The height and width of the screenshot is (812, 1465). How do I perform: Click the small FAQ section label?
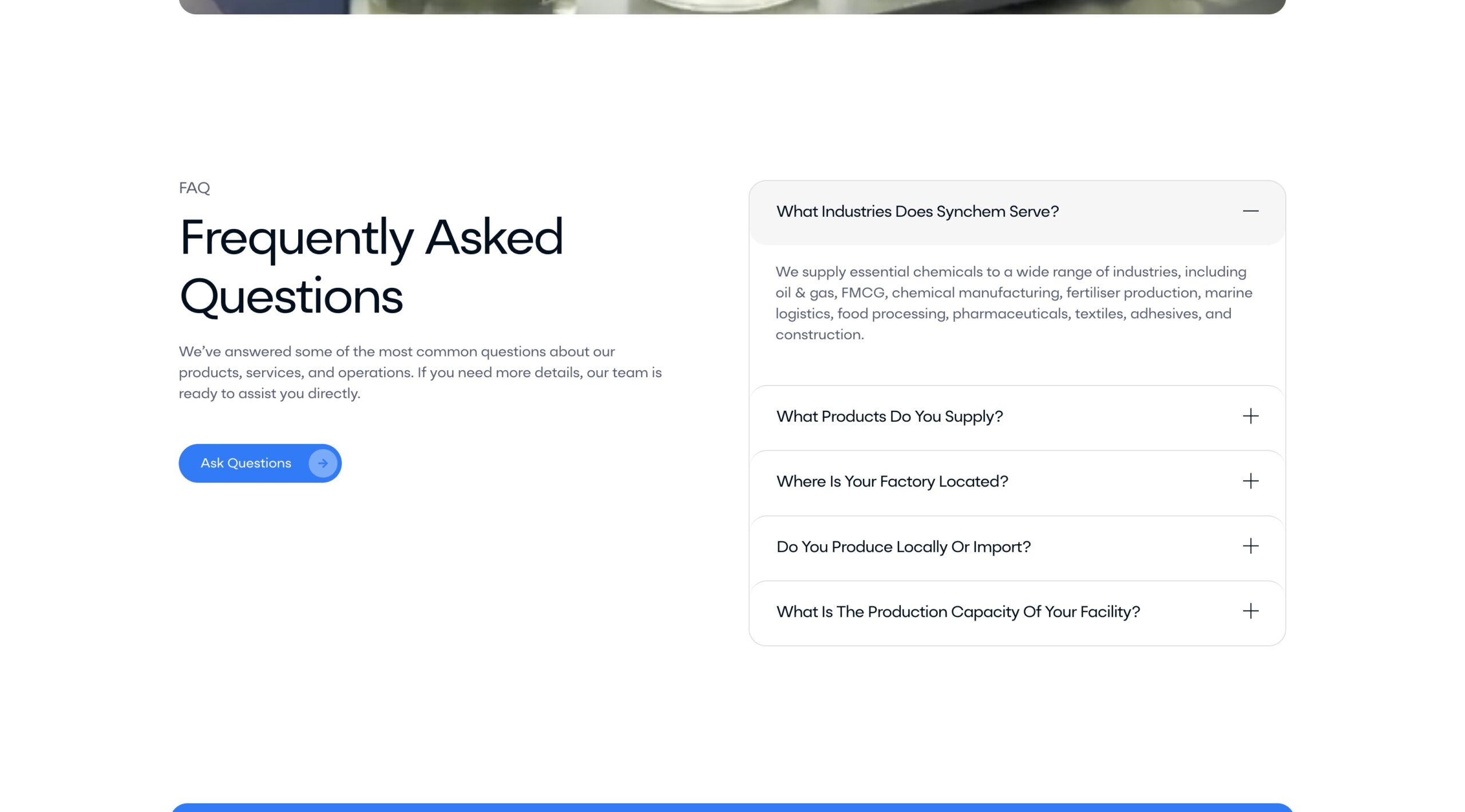(x=195, y=188)
